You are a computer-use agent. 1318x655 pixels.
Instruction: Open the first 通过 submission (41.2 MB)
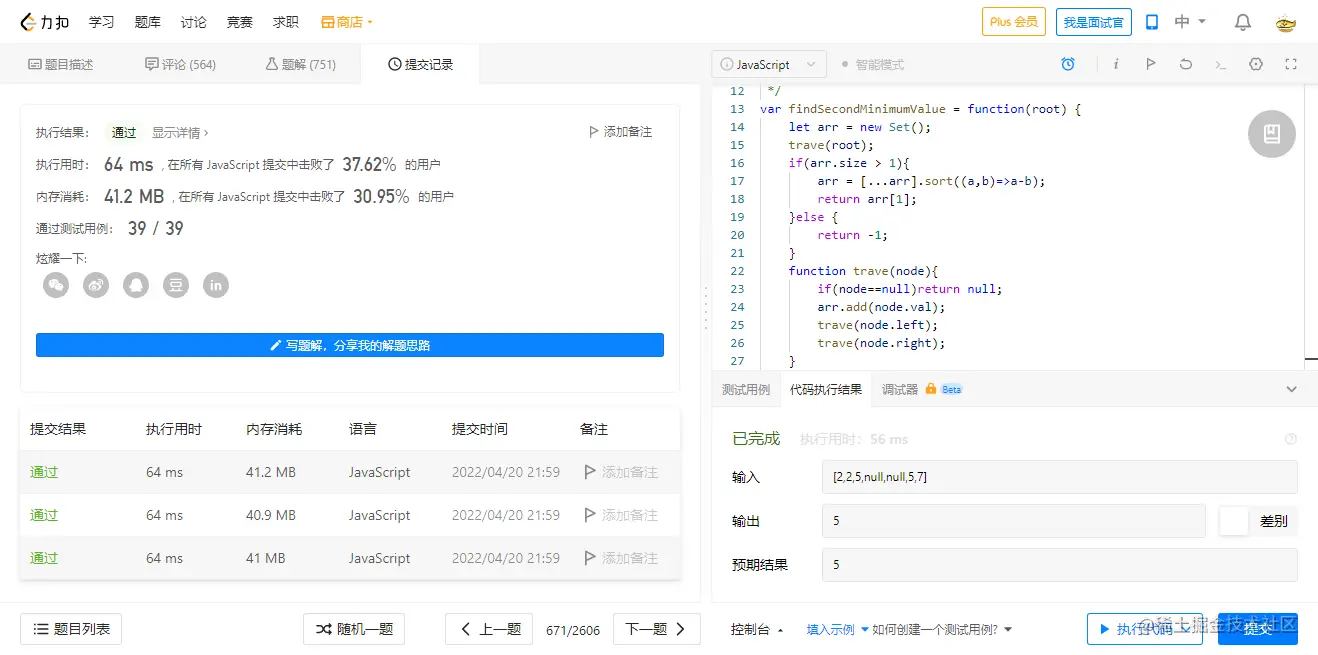pyautogui.click(x=44, y=472)
